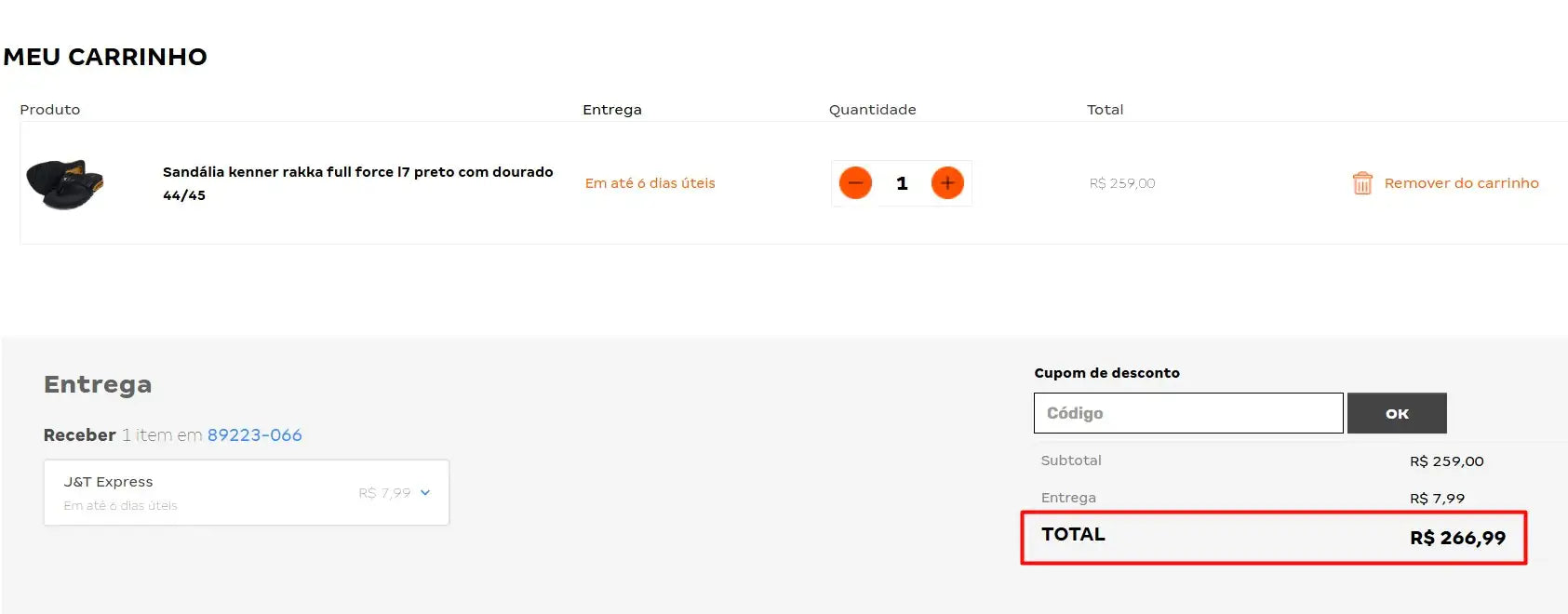This screenshot has height=614, width=1568.
Task: Click the "MEU CARRINHO" heading
Action: pos(105,57)
